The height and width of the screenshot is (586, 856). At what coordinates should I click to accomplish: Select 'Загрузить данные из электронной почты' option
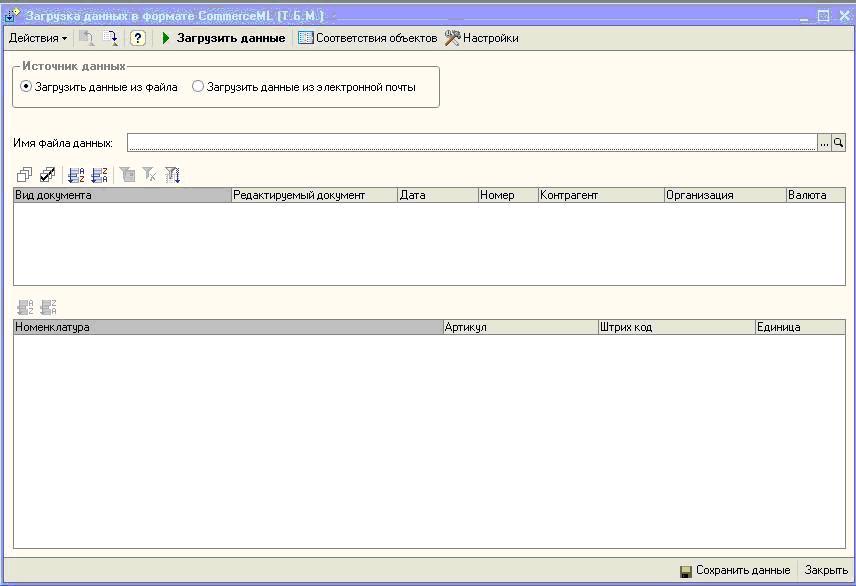click(x=198, y=87)
